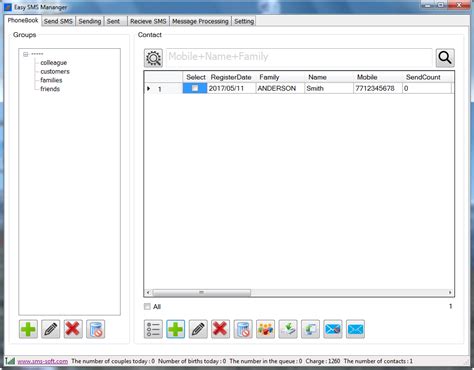Select the friends group
The height and width of the screenshot is (370, 474).
click(50, 89)
